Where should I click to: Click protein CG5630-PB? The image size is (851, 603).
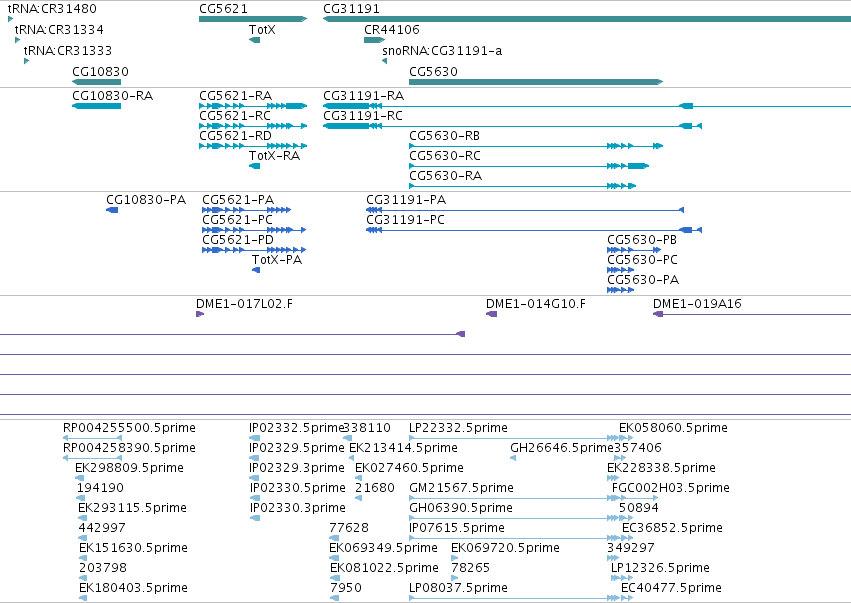(x=634, y=250)
